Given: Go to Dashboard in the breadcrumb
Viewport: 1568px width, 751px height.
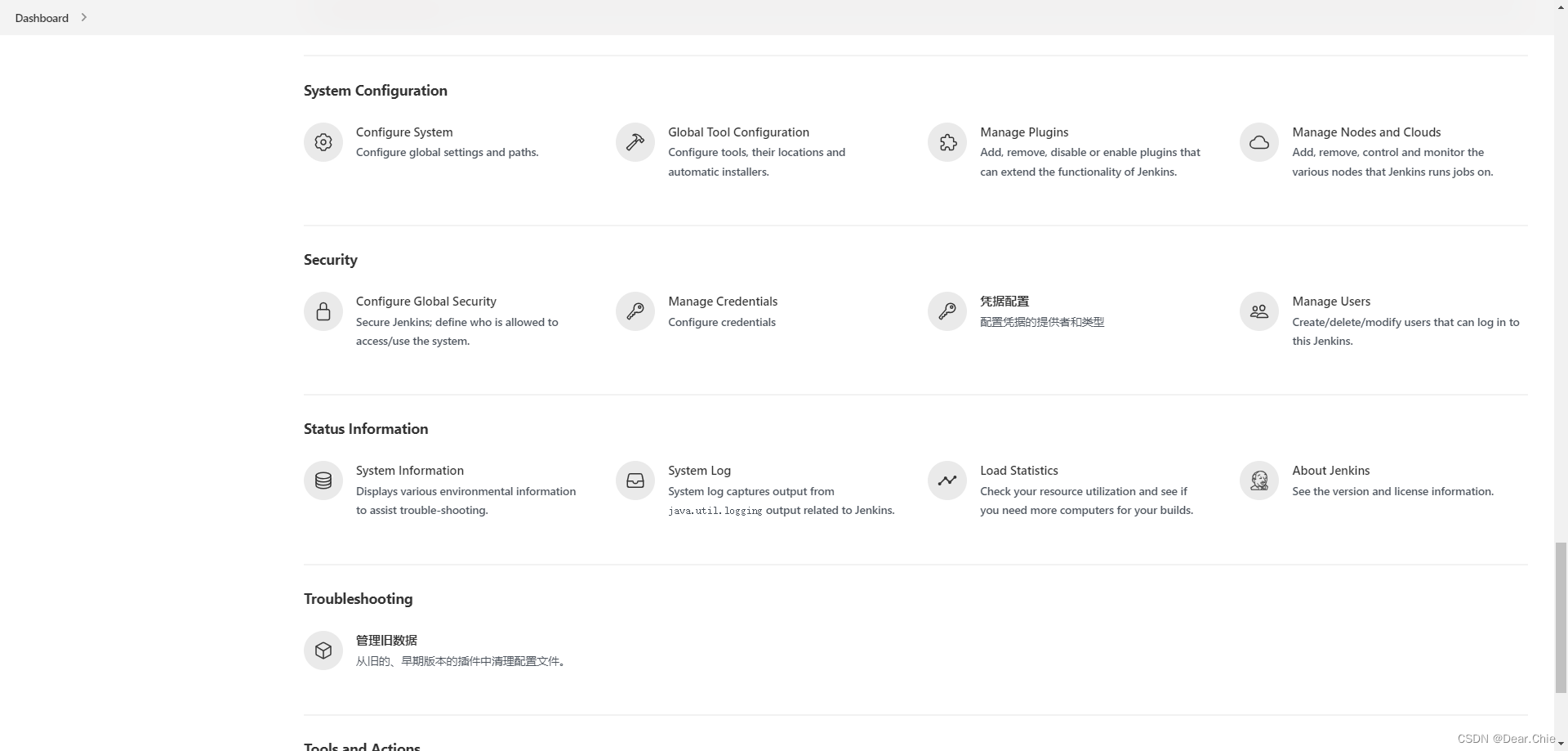Looking at the screenshot, I should (x=42, y=18).
